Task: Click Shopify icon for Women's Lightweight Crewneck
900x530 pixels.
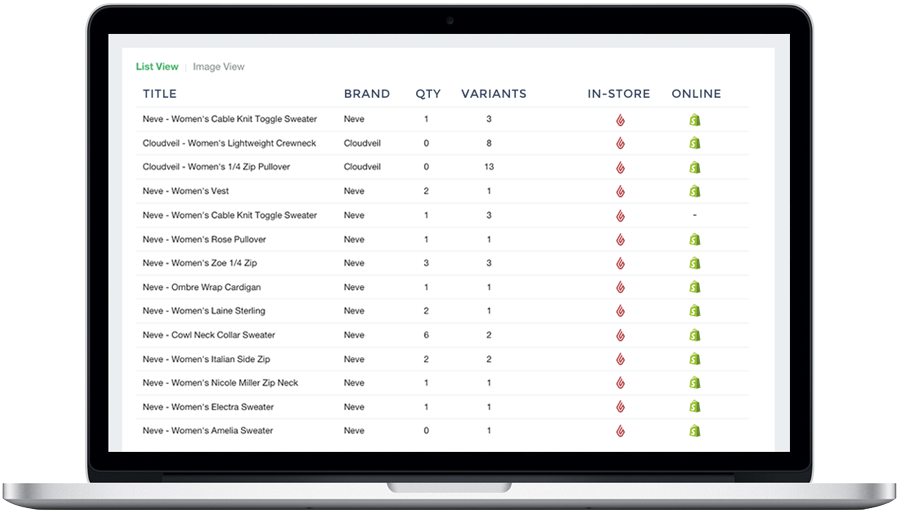Action: pos(695,143)
